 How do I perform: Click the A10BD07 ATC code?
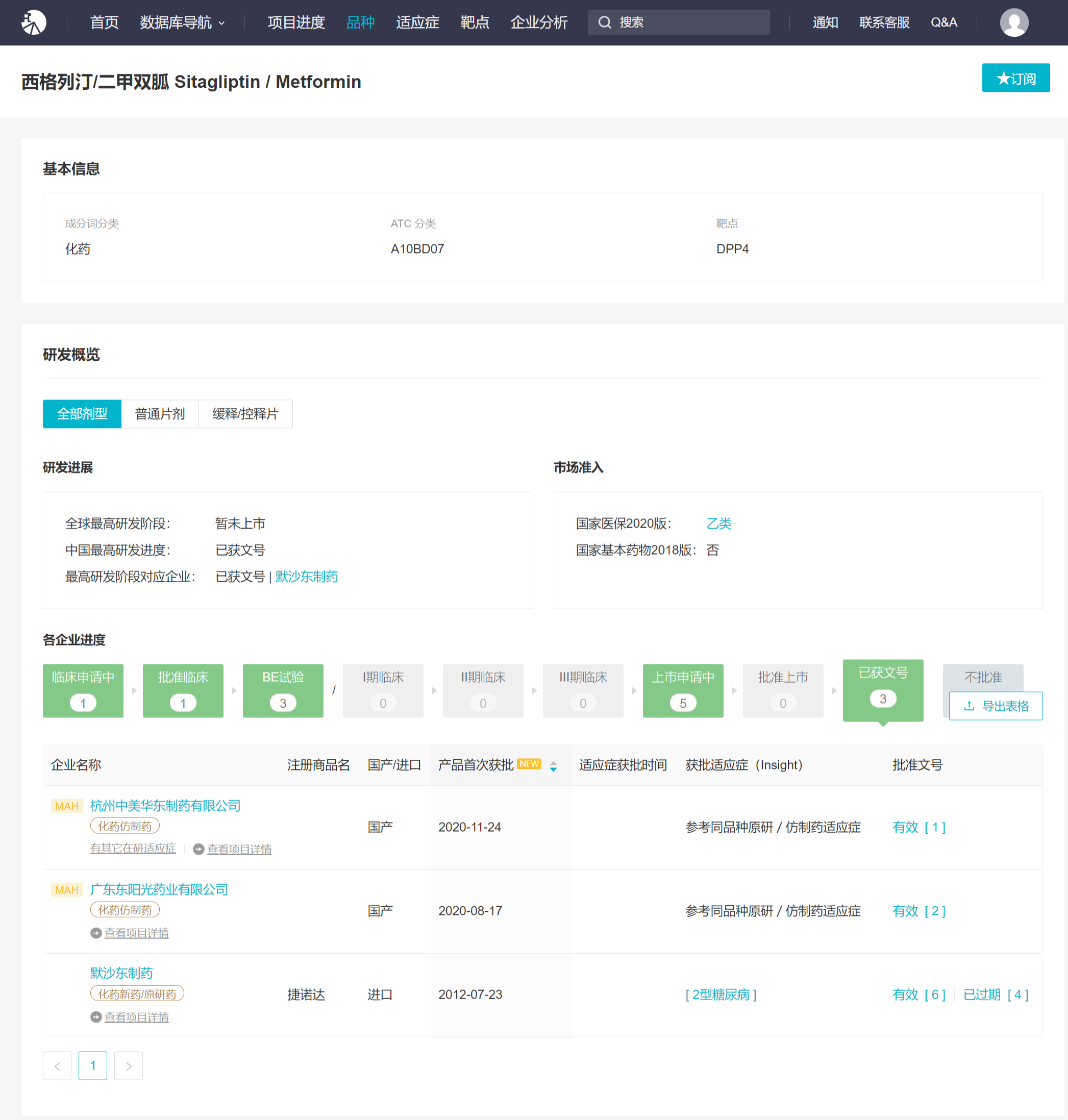417,249
